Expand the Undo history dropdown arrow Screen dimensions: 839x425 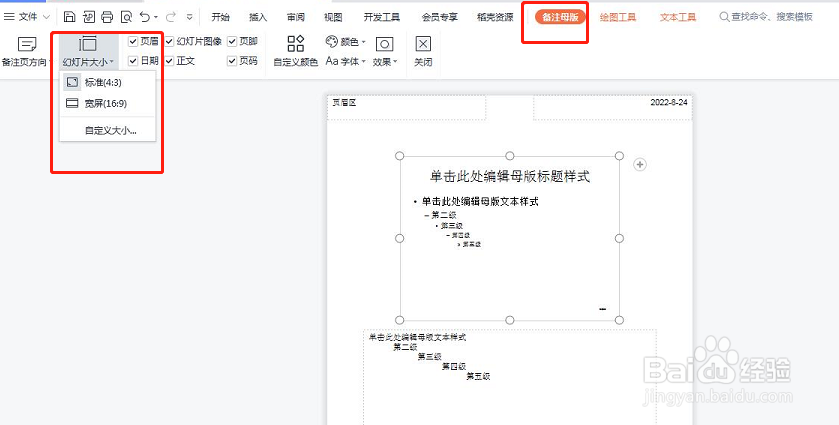pyautogui.click(x=156, y=18)
